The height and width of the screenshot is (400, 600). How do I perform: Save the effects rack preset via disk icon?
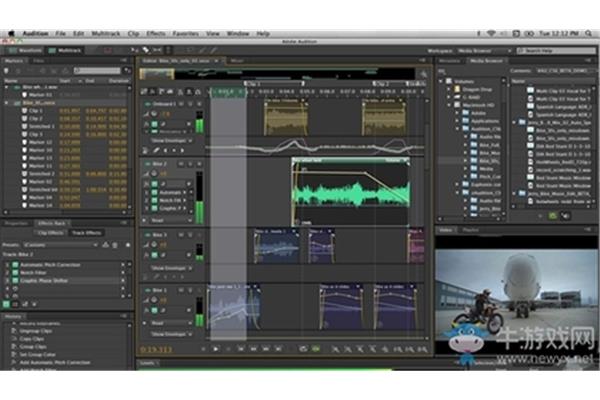pyautogui.click(x=106, y=245)
